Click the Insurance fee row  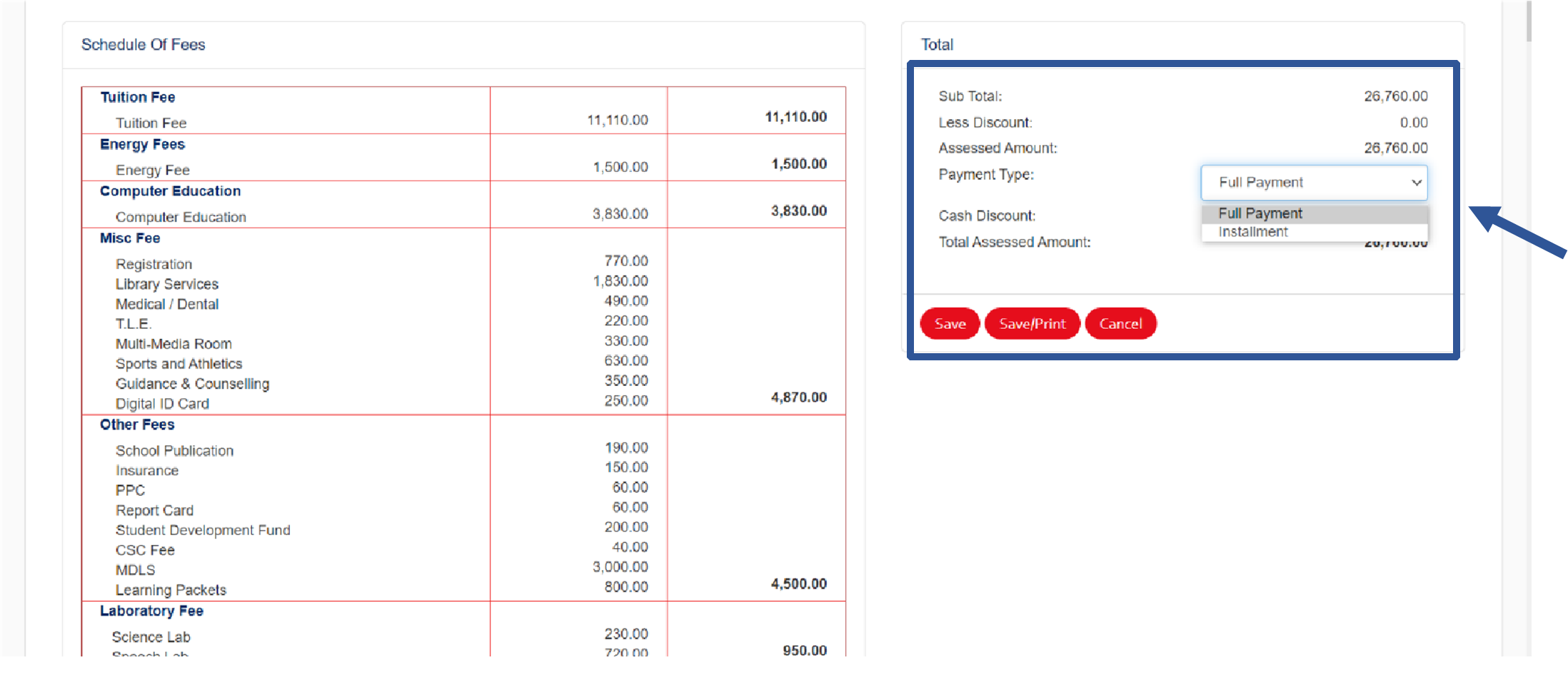point(146,471)
